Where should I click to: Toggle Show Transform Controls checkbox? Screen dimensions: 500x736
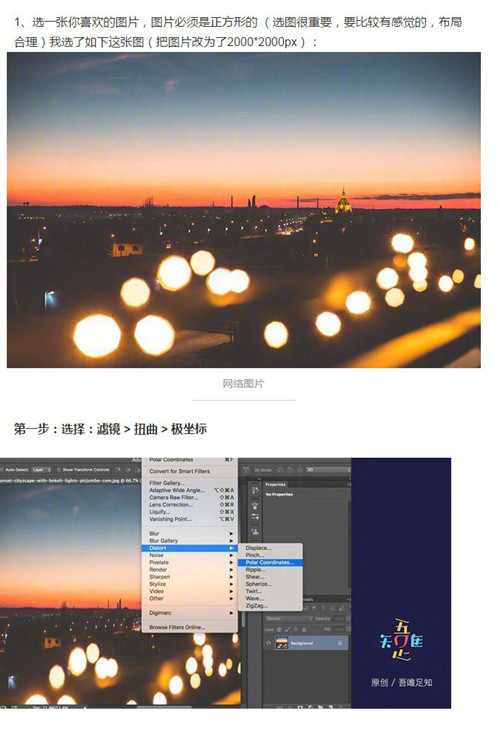pos(59,469)
